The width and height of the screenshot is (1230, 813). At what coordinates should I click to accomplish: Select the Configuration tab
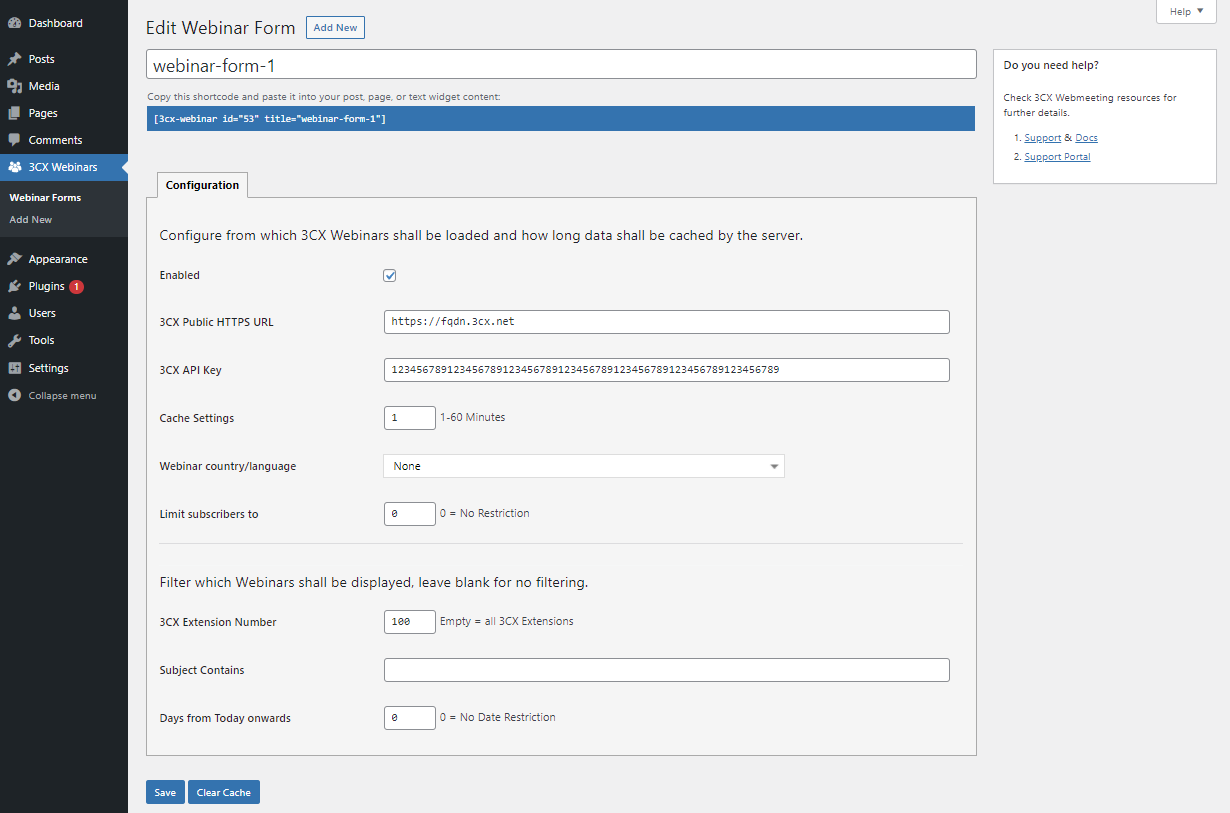point(202,185)
